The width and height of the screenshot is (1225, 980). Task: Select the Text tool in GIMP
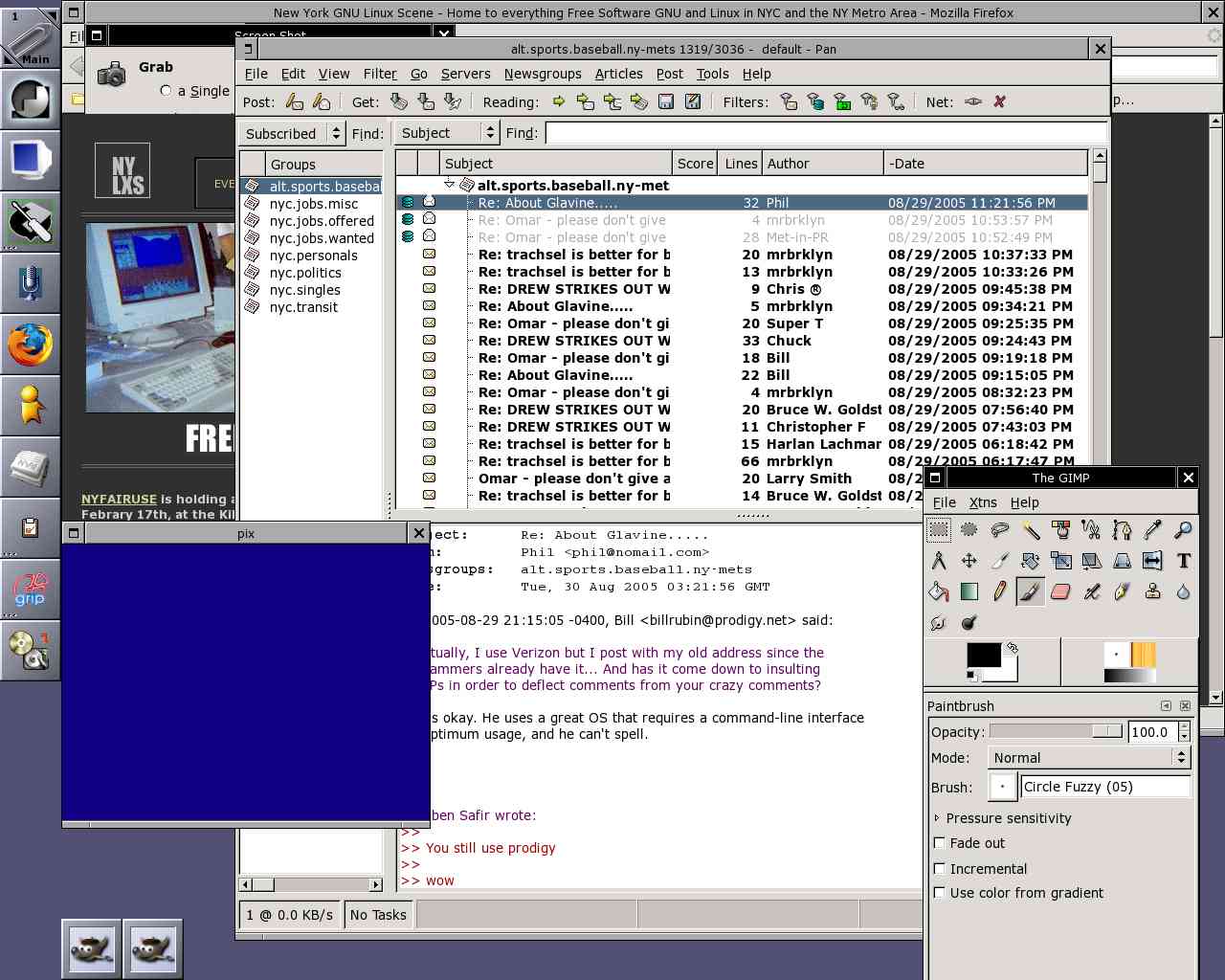click(x=1183, y=561)
